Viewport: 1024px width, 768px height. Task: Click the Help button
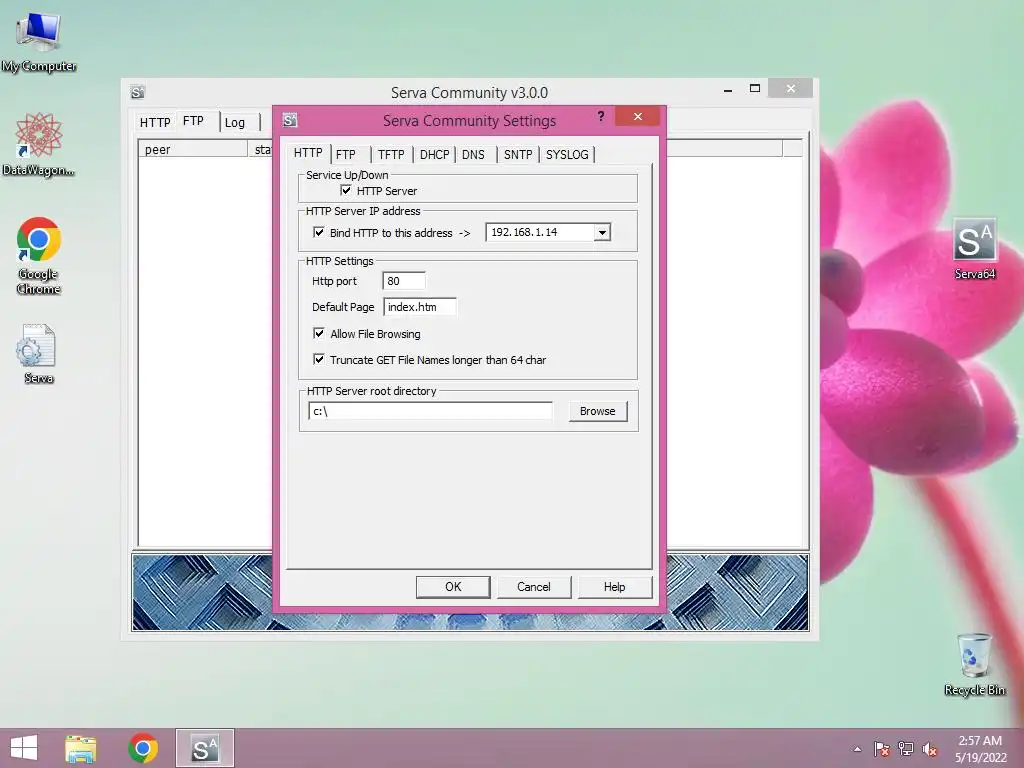click(x=615, y=586)
